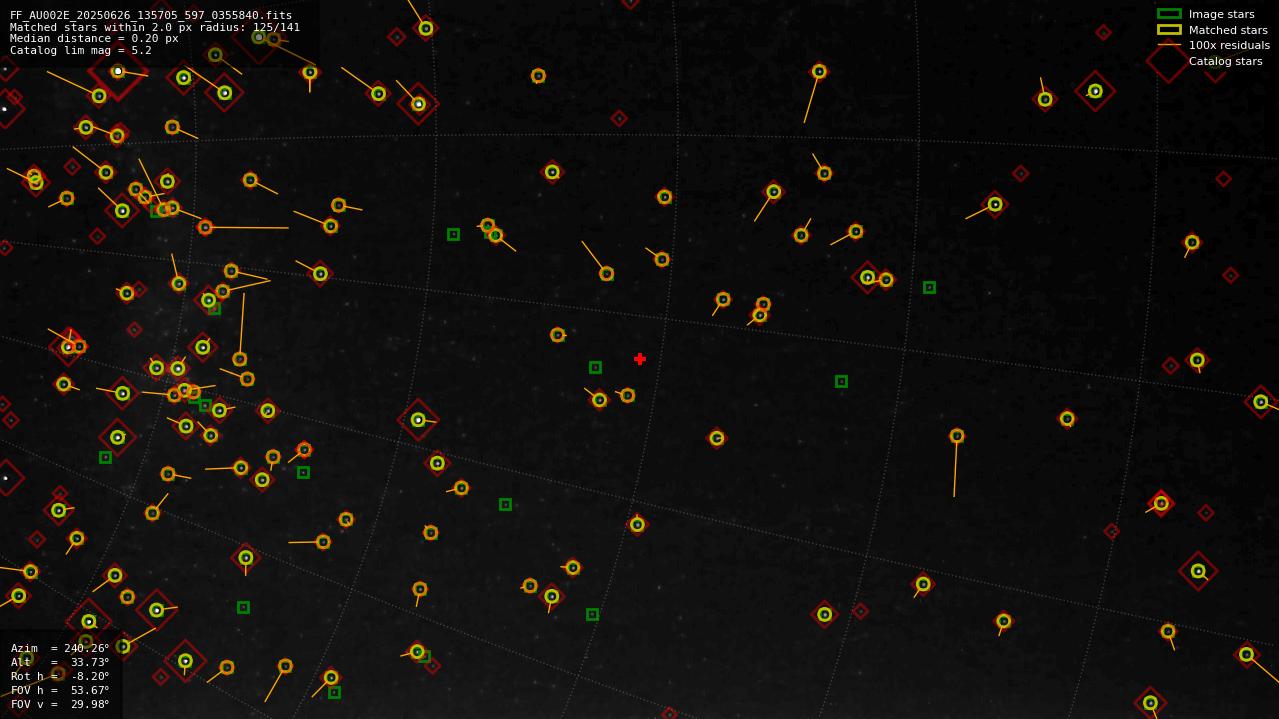Click the unmatched green square nearest the red center cross
1279x719 pixels.
(x=595, y=367)
